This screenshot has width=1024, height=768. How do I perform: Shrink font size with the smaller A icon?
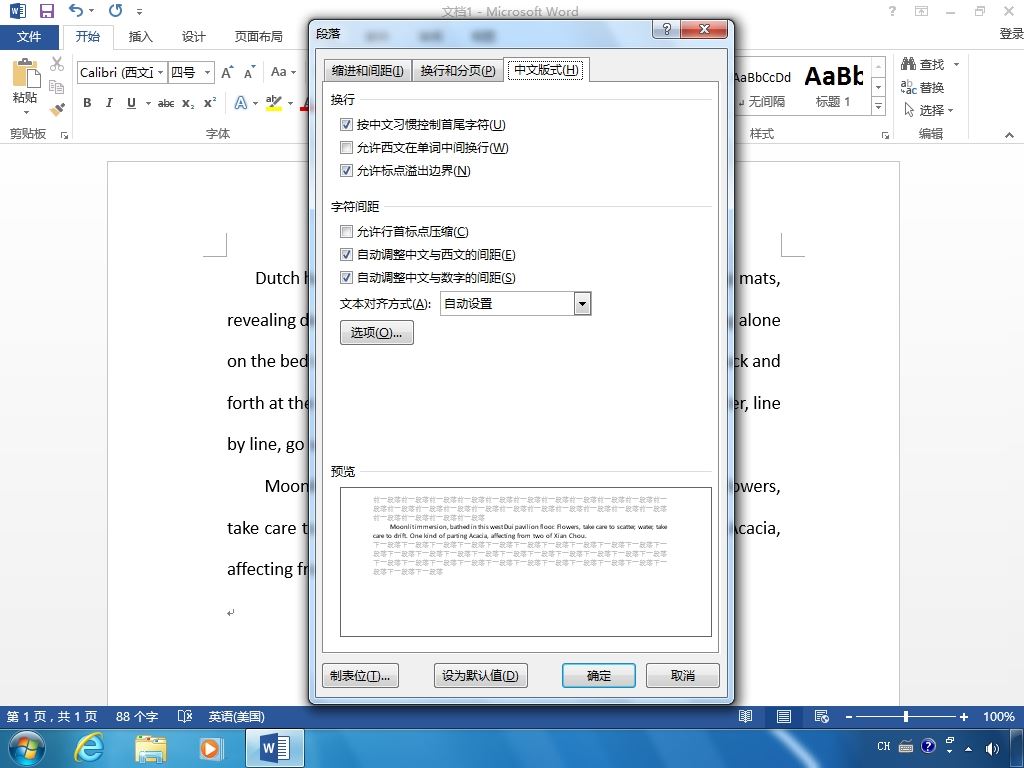249,72
